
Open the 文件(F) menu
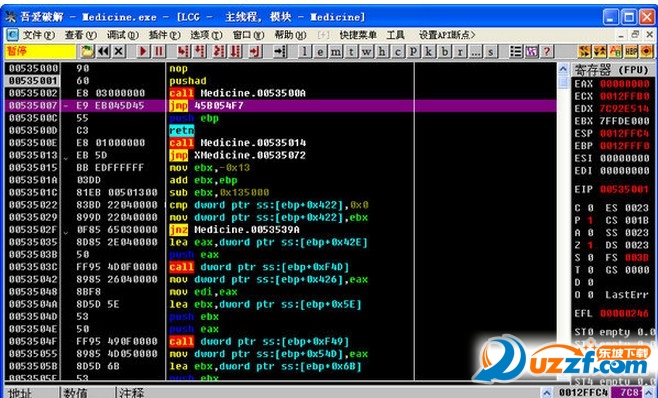pyautogui.click(x=39, y=35)
